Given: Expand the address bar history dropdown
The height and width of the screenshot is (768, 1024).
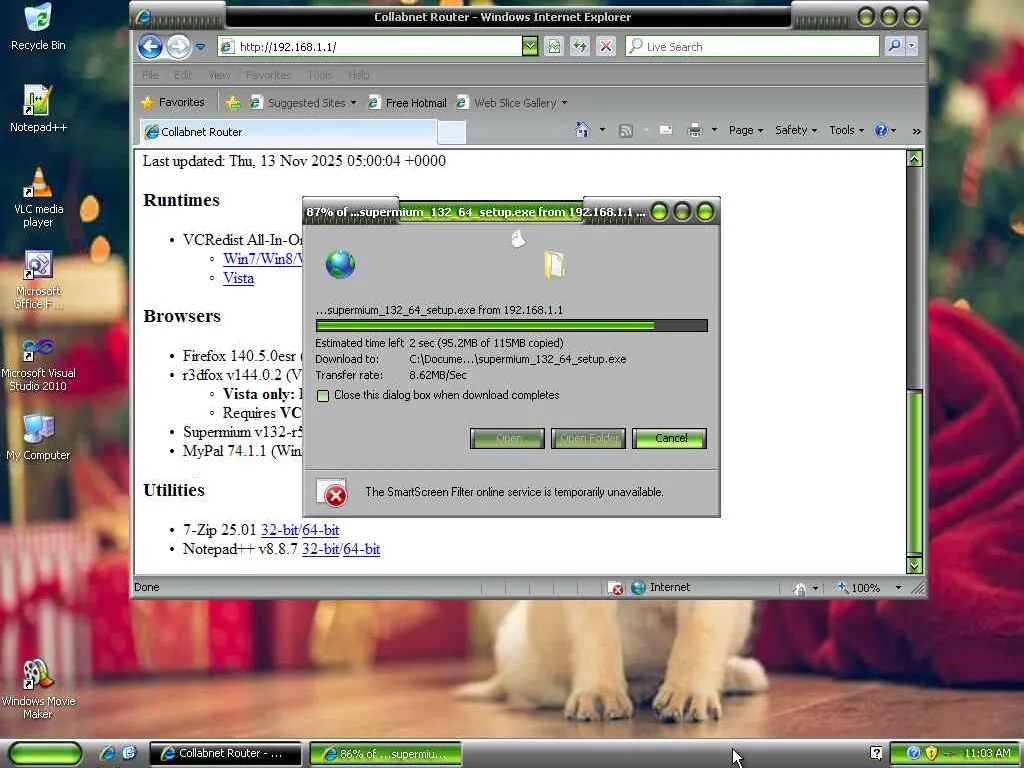Looking at the screenshot, I should (530, 46).
